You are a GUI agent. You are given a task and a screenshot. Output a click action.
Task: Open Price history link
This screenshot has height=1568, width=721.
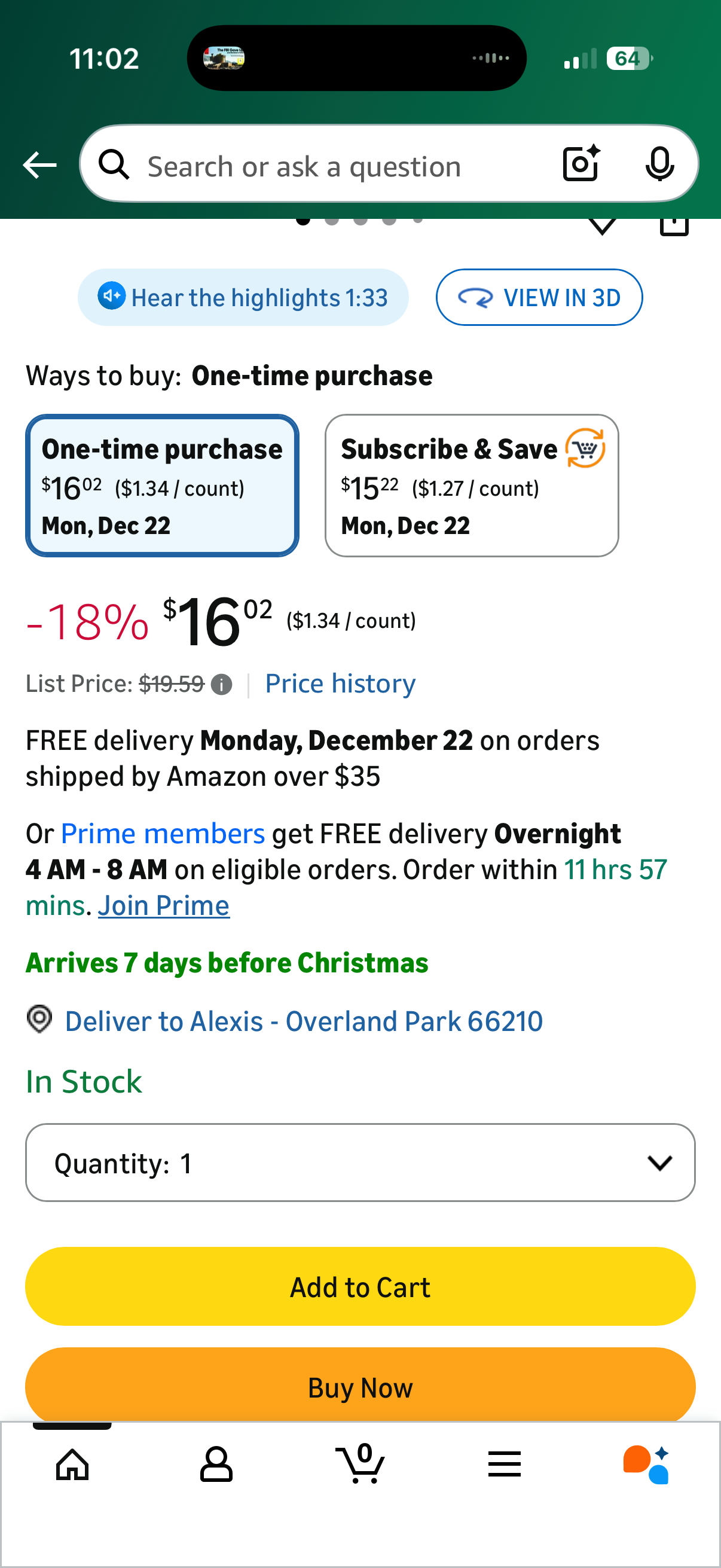click(340, 684)
